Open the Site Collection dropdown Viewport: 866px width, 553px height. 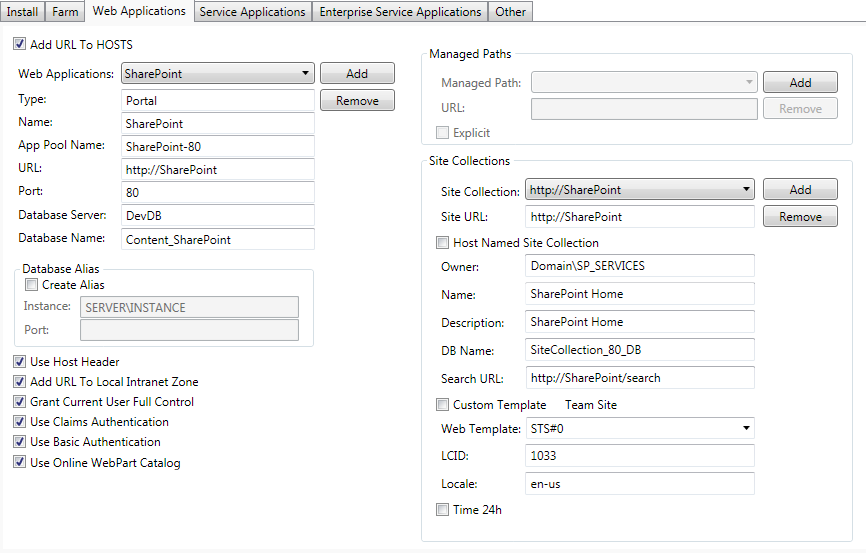[x=640, y=189]
